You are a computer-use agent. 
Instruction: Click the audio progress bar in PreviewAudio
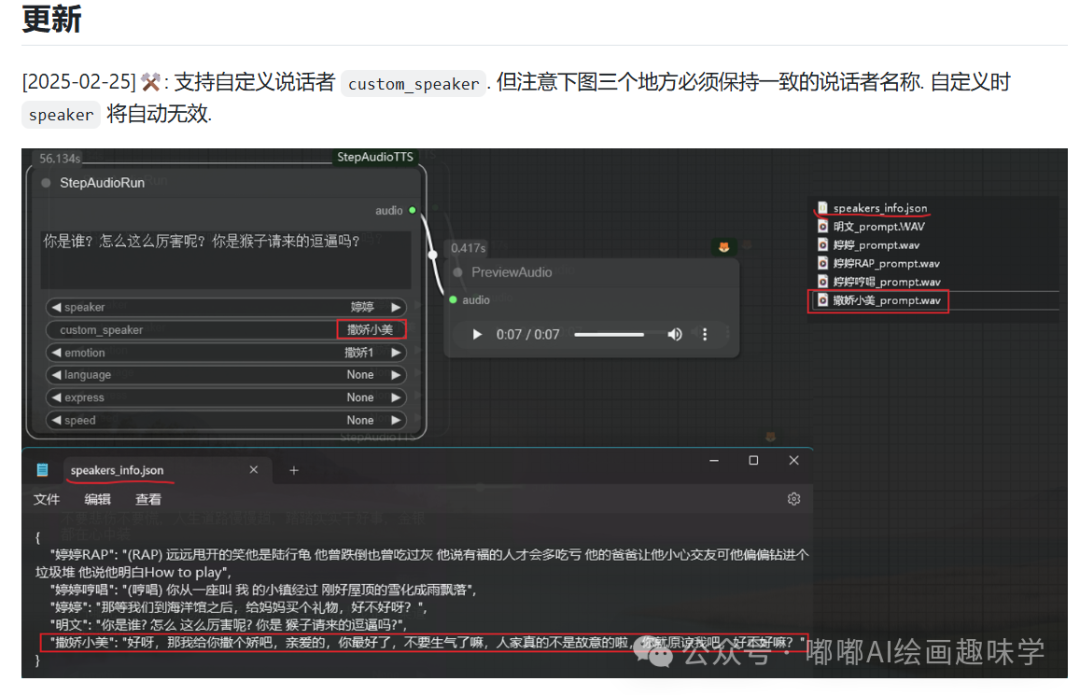(x=609, y=335)
